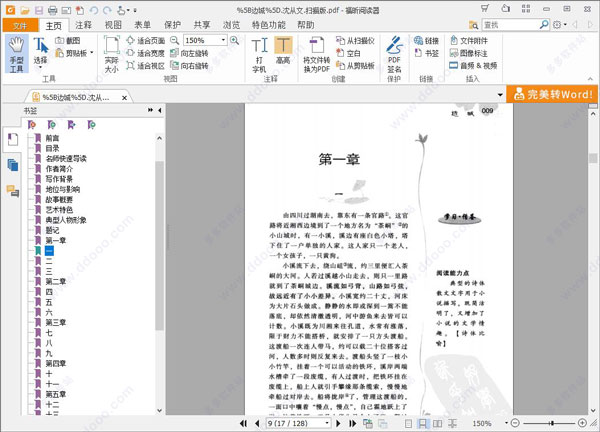Insert a link (链接)
The image size is (600, 432).
click(426, 41)
